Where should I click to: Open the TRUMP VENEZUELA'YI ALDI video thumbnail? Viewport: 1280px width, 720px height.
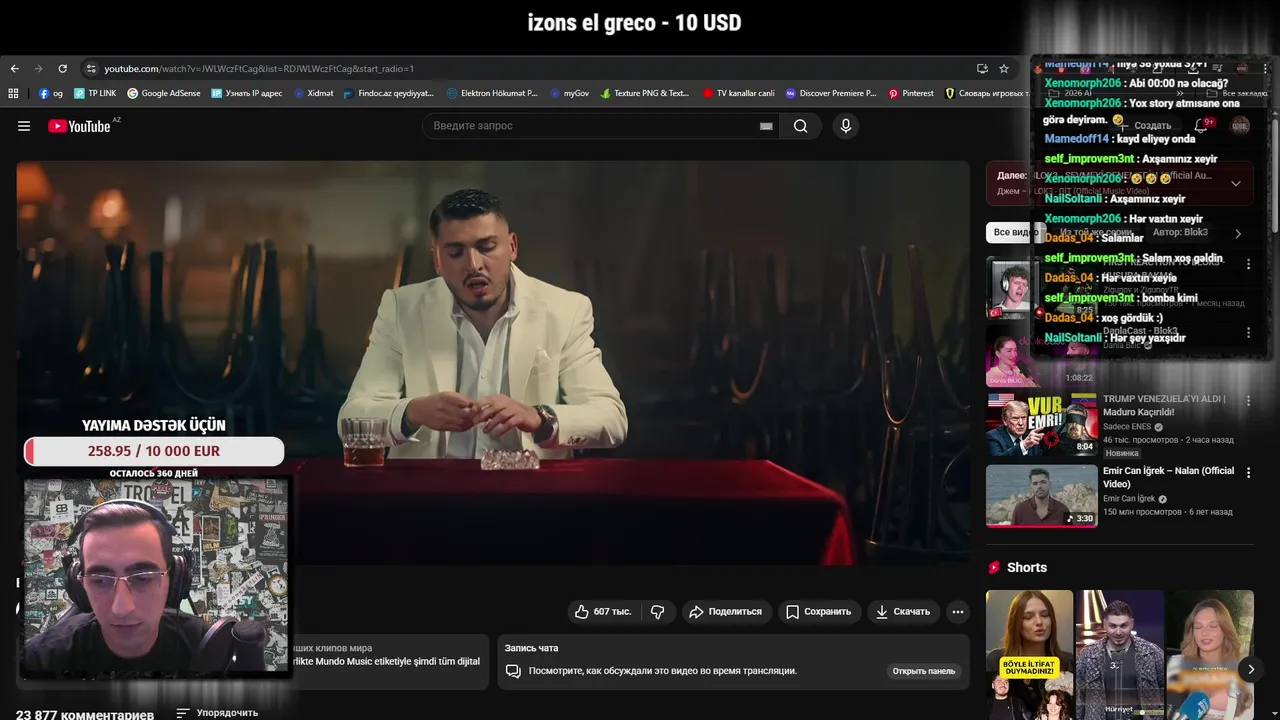pos(1041,424)
